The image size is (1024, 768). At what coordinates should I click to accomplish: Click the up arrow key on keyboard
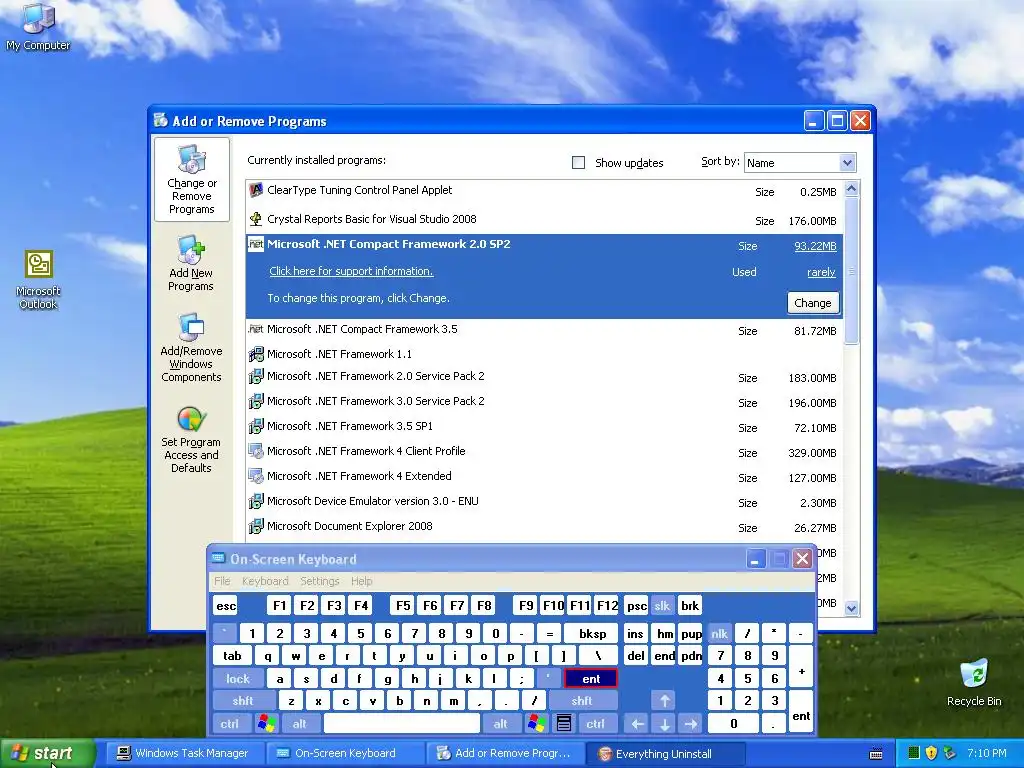pyautogui.click(x=664, y=701)
